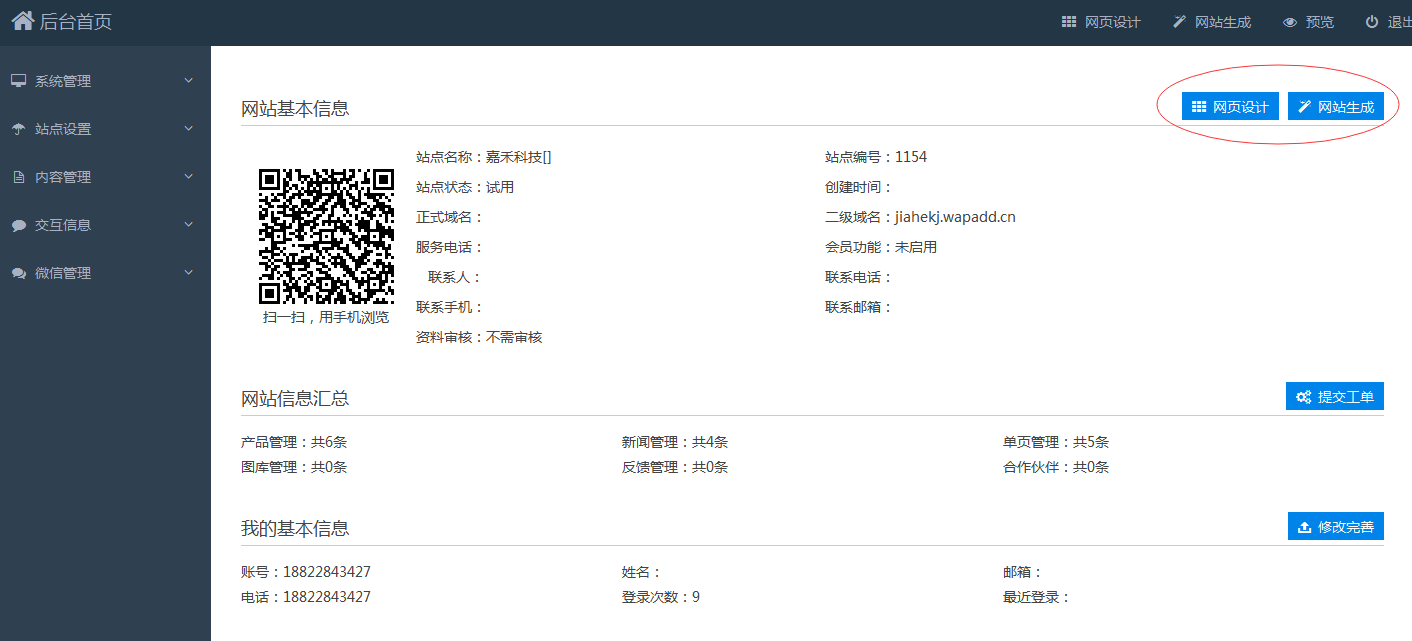This screenshot has width=1412, height=641.
Task: Click the umbrella icon next to 站点设置
Action: pos(18,129)
